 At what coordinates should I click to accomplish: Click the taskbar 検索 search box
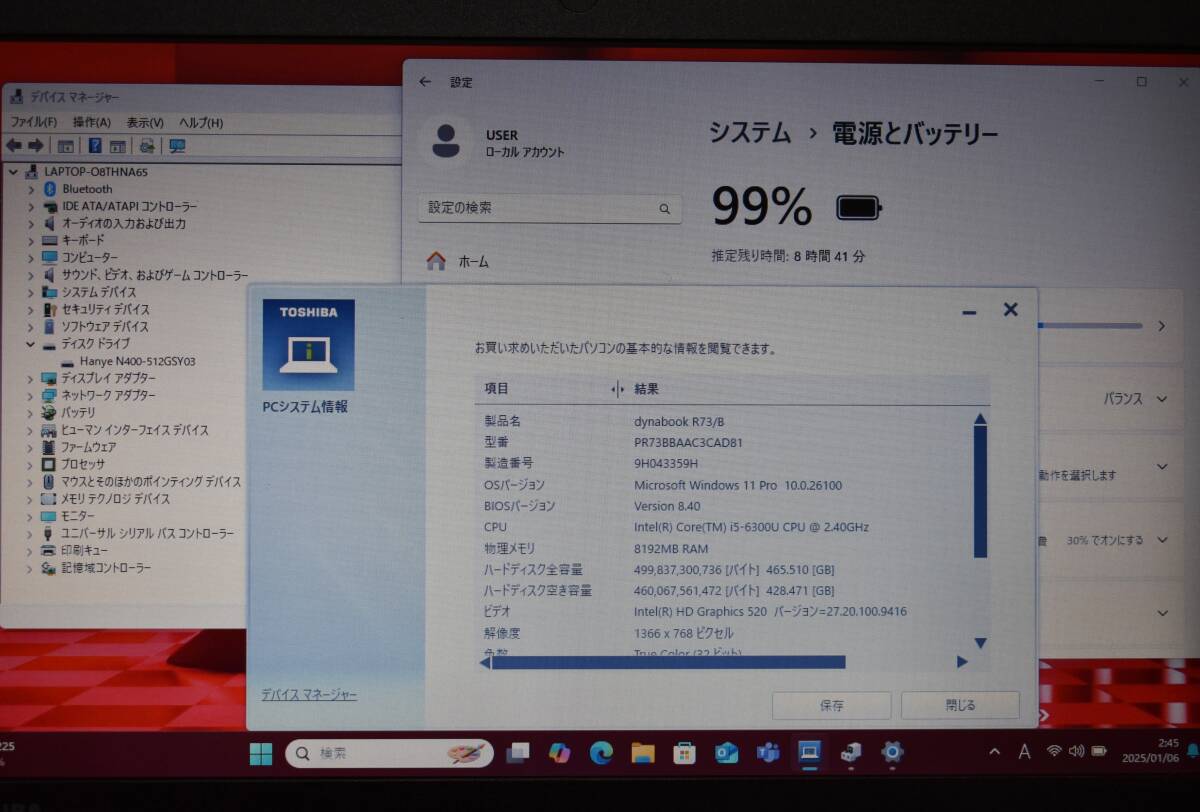[x=390, y=753]
